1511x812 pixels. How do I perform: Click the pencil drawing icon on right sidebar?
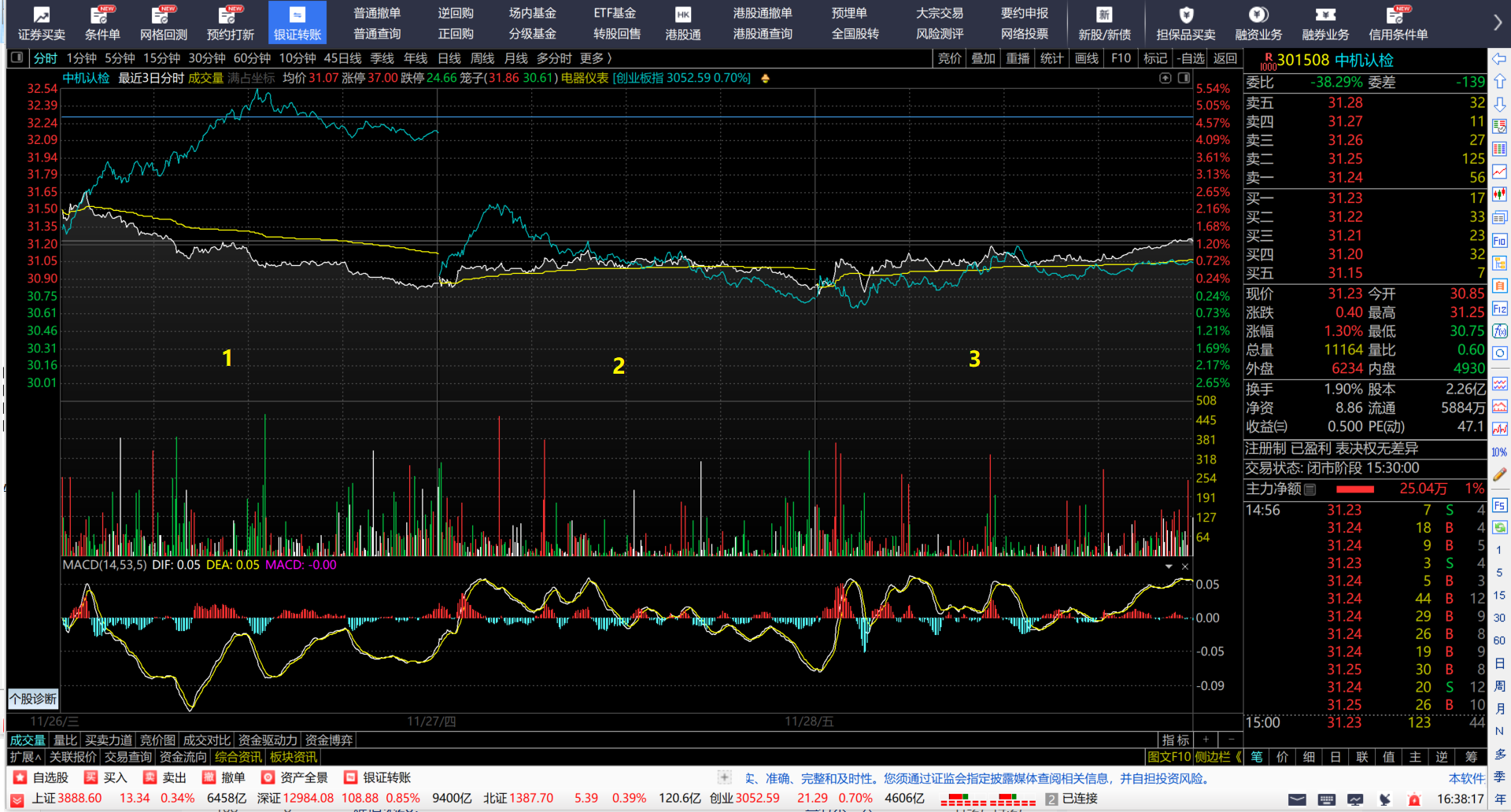tap(1499, 474)
